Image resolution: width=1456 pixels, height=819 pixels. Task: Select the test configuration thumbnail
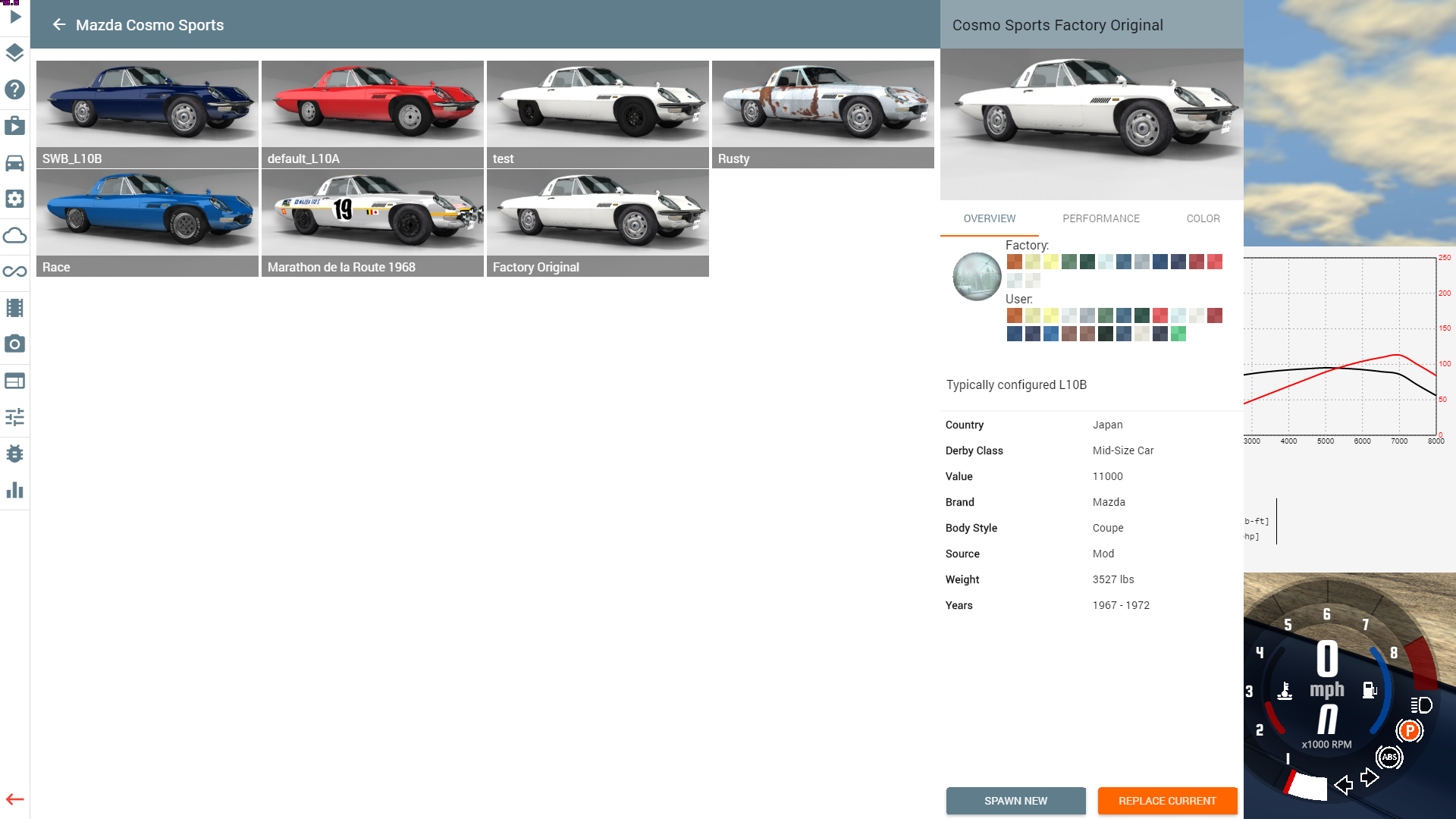click(598, 115)
